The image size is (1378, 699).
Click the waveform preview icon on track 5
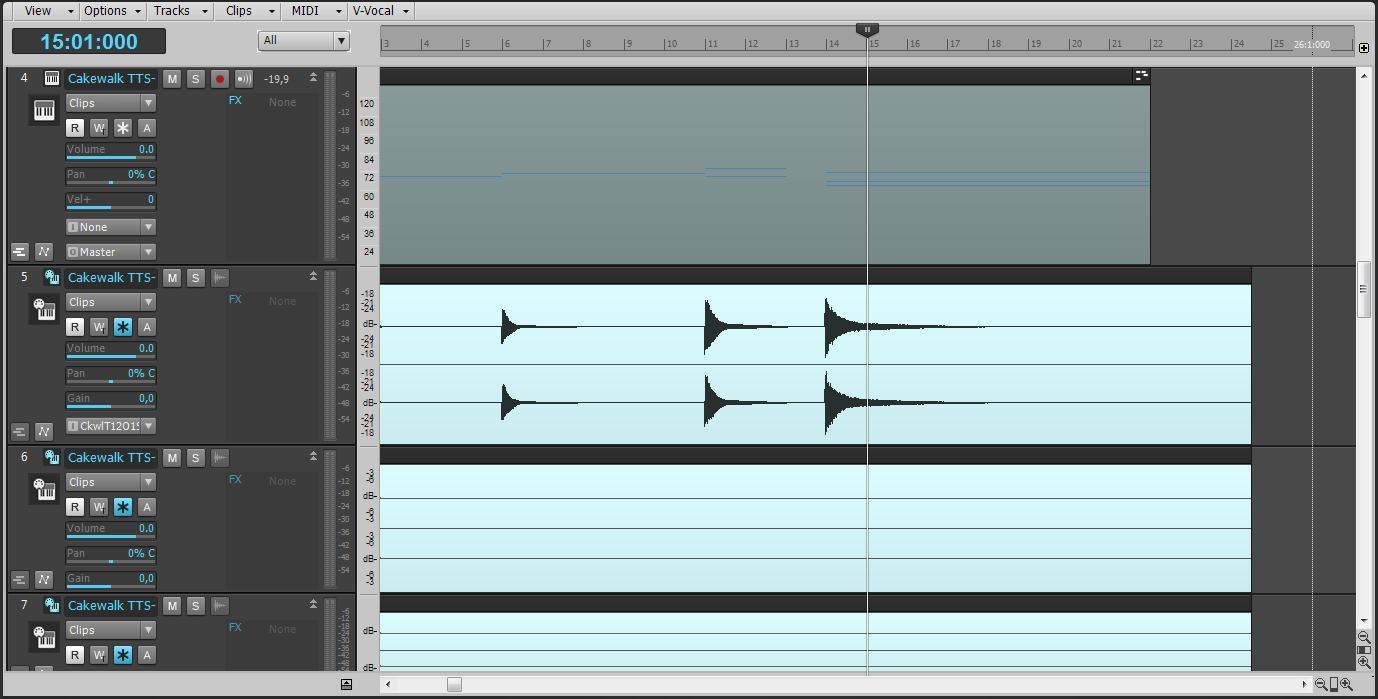tap(220, 278)
